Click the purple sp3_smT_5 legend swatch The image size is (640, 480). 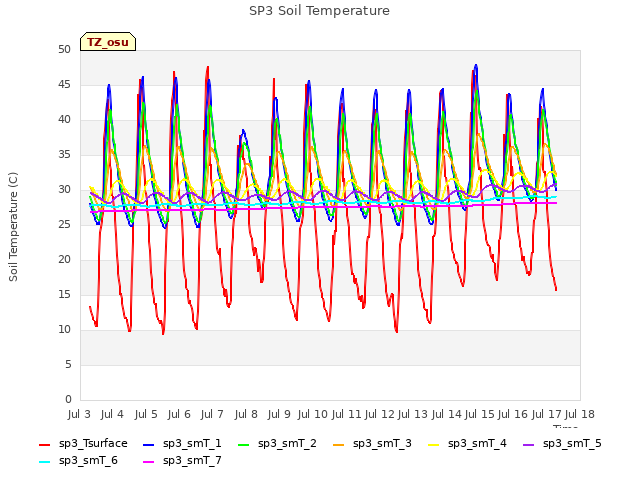tap(529, 444)
